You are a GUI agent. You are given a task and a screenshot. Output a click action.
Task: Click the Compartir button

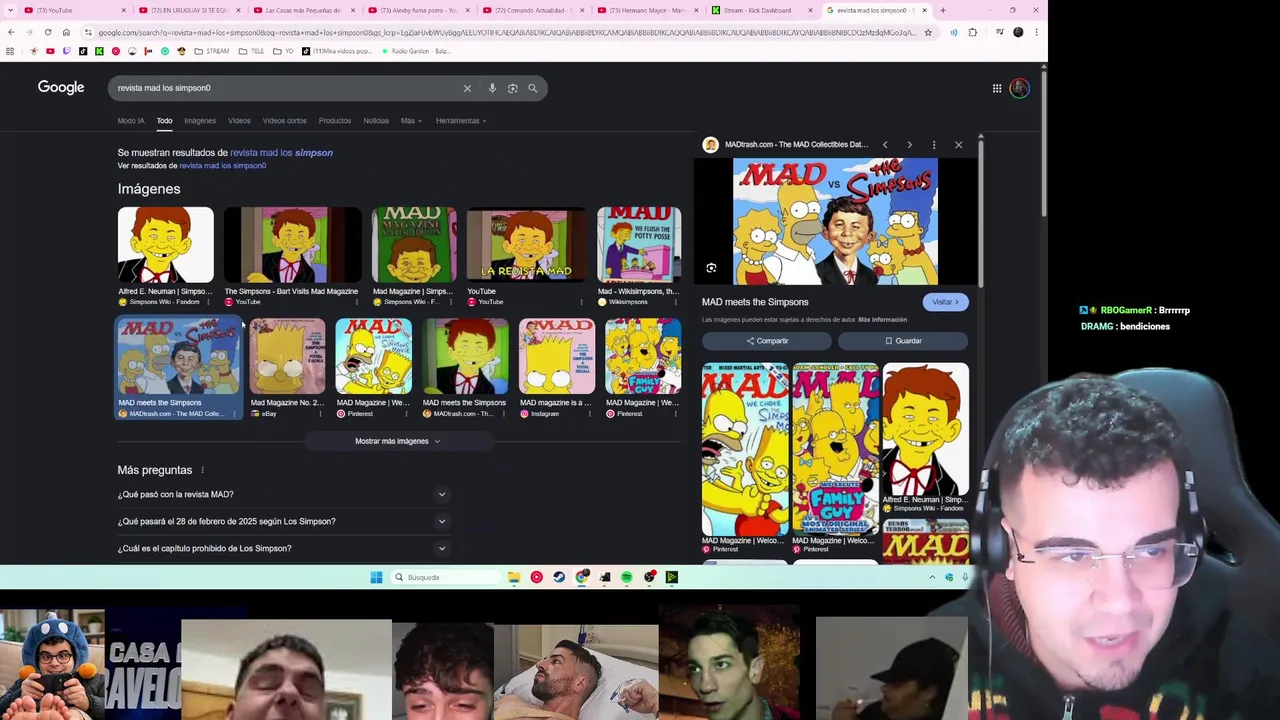point(767,341)
